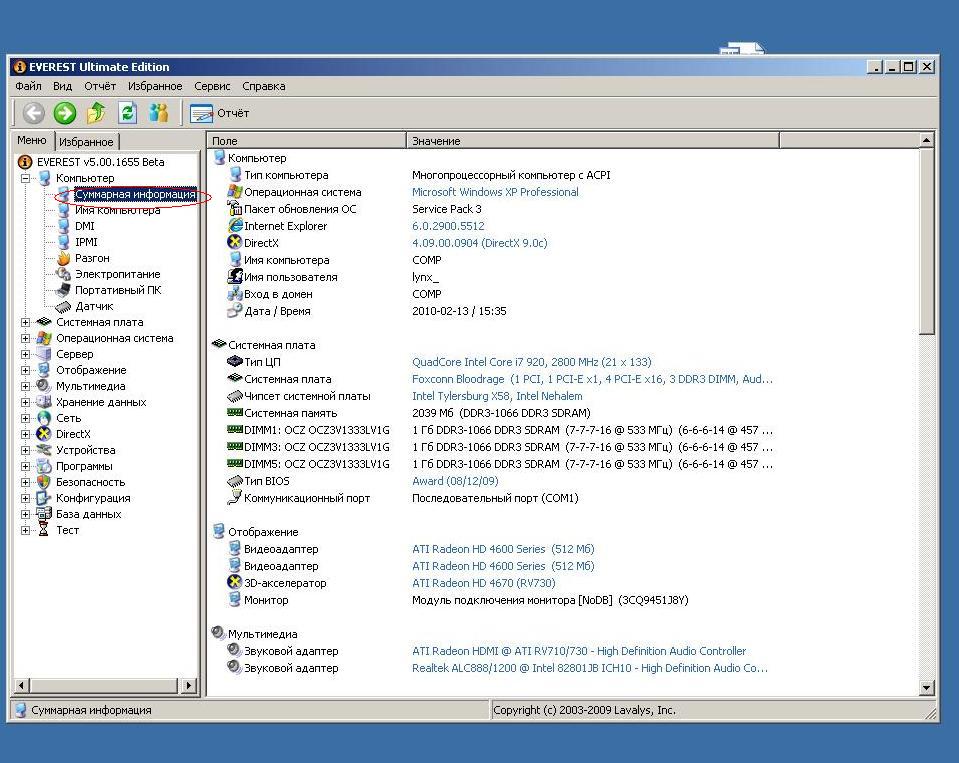
Task: Open the Сервис menu
Action: point(212,86)
